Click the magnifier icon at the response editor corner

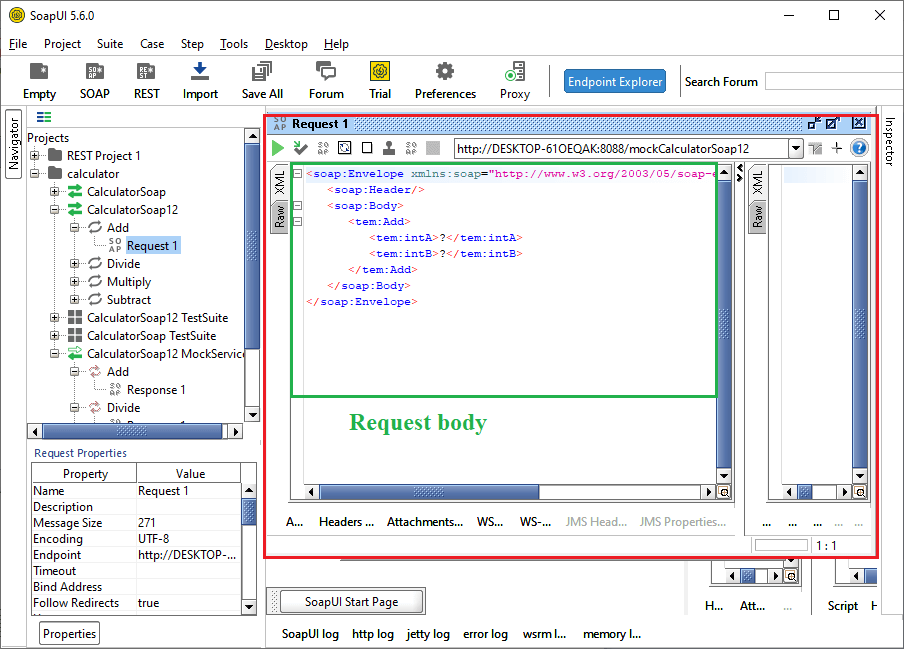[x=860, y=492]
